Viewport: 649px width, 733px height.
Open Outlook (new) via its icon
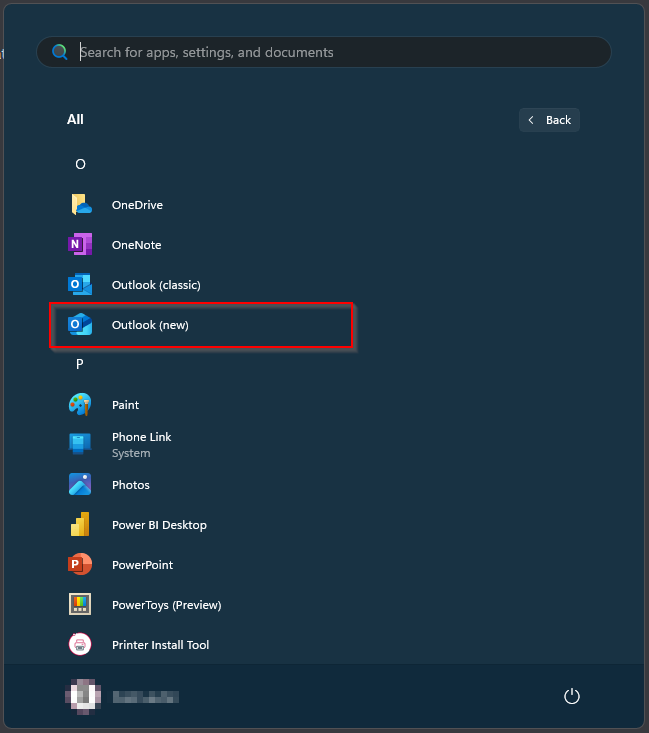(x=80, y=325)
